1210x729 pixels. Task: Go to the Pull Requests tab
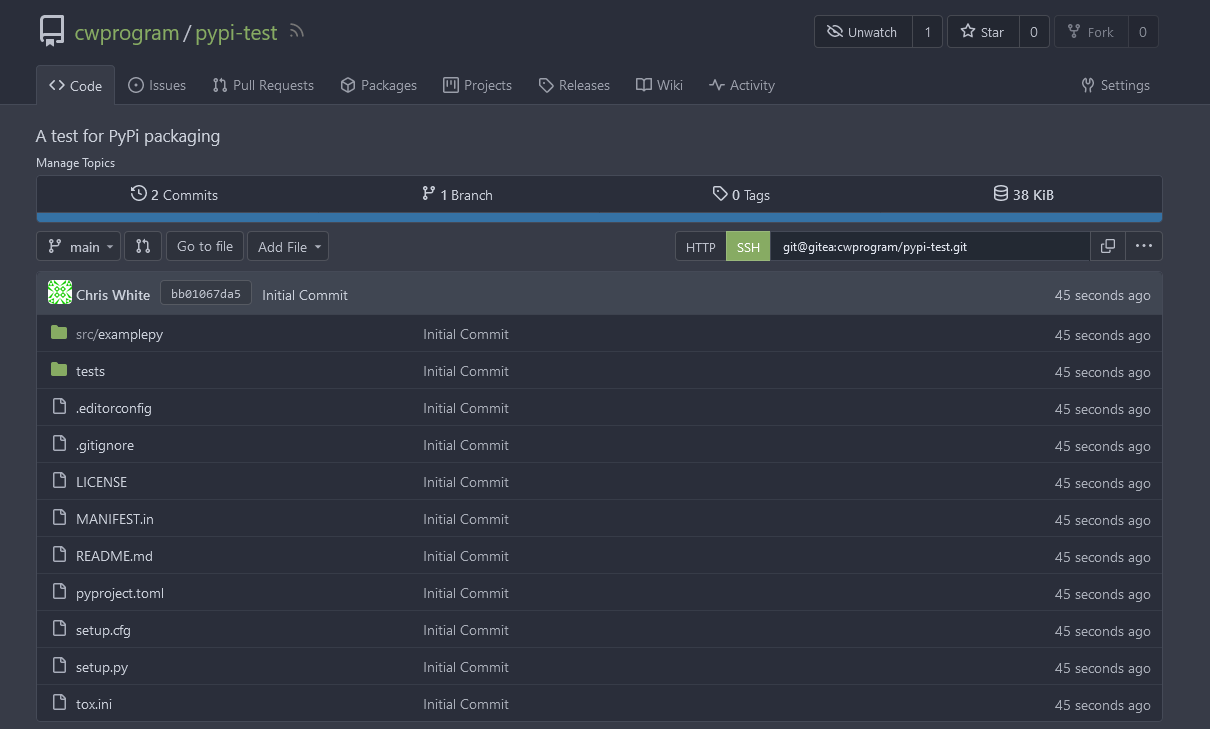pyautogui.click(x=263, y=85)
